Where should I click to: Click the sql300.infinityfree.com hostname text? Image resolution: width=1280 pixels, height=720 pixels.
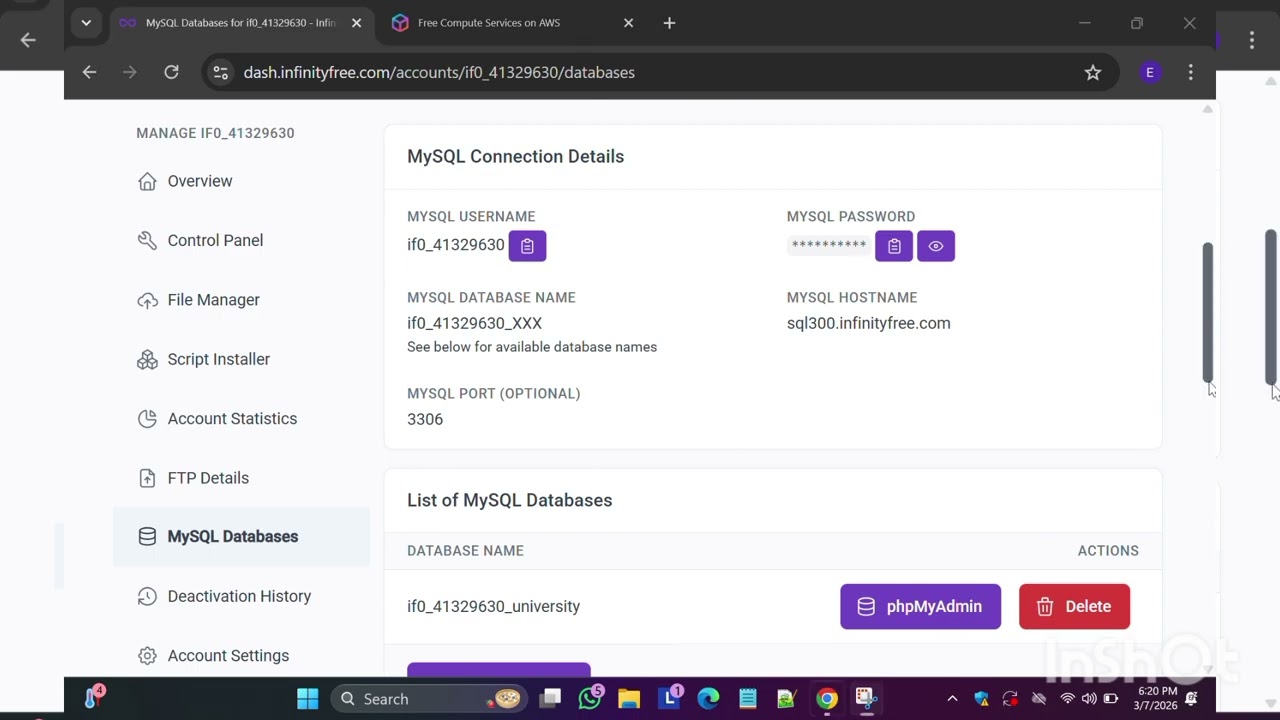click(868, 323)
